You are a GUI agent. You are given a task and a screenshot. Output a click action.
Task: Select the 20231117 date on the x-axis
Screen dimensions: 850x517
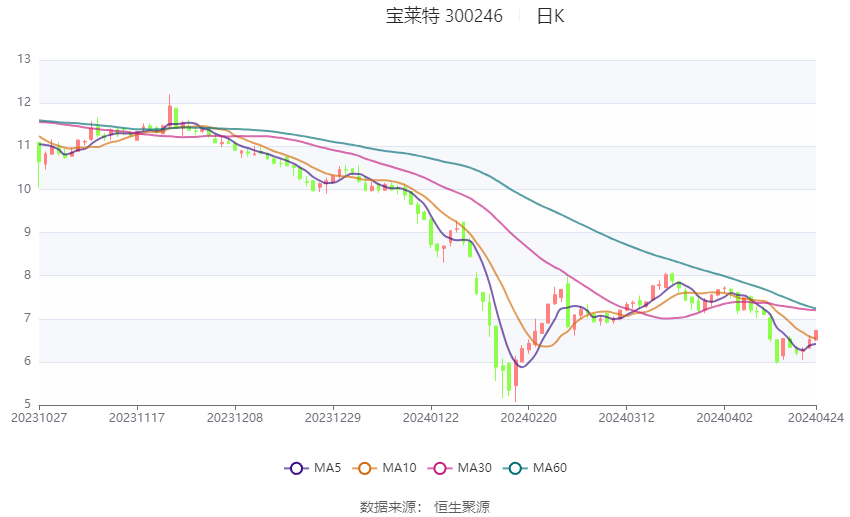137,418
